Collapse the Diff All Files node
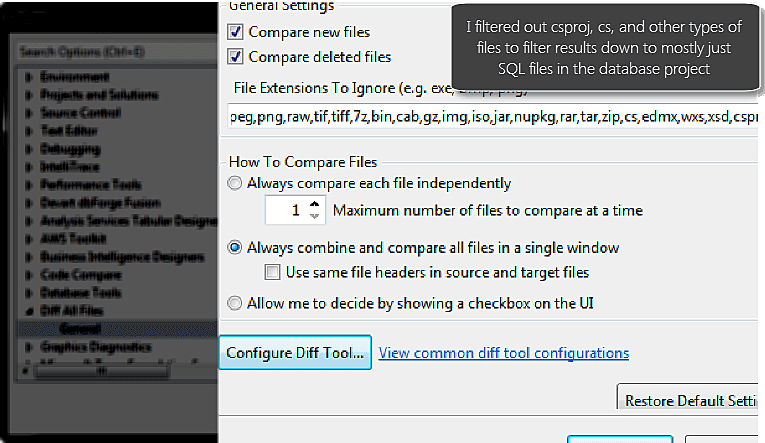The height and width of the screenshot is (443, 765). [29, 310]
